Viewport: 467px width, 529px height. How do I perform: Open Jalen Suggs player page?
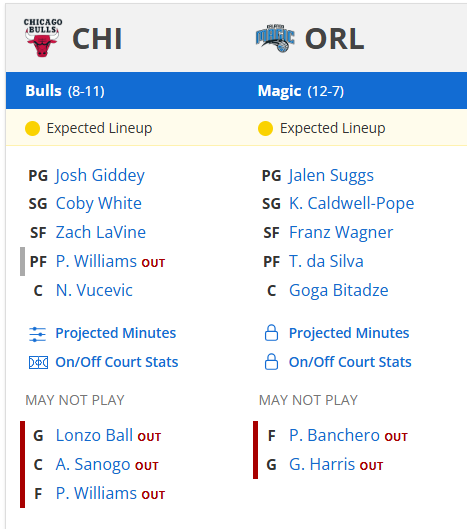tap(331, 176)
